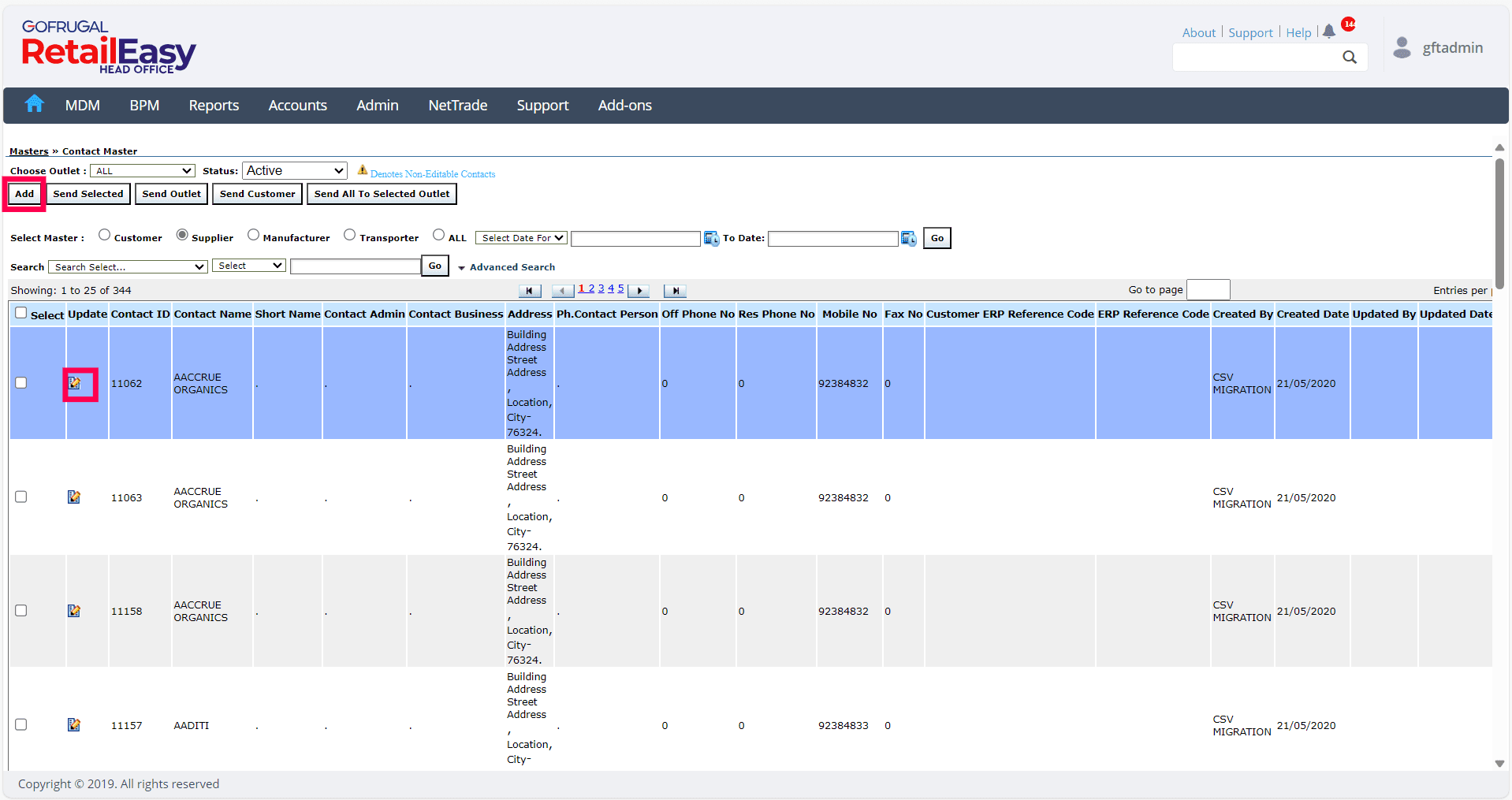Screen dimensions: 1512x800
Task: Open the Choose Outlet dropdown
Action: click(143, 171)
